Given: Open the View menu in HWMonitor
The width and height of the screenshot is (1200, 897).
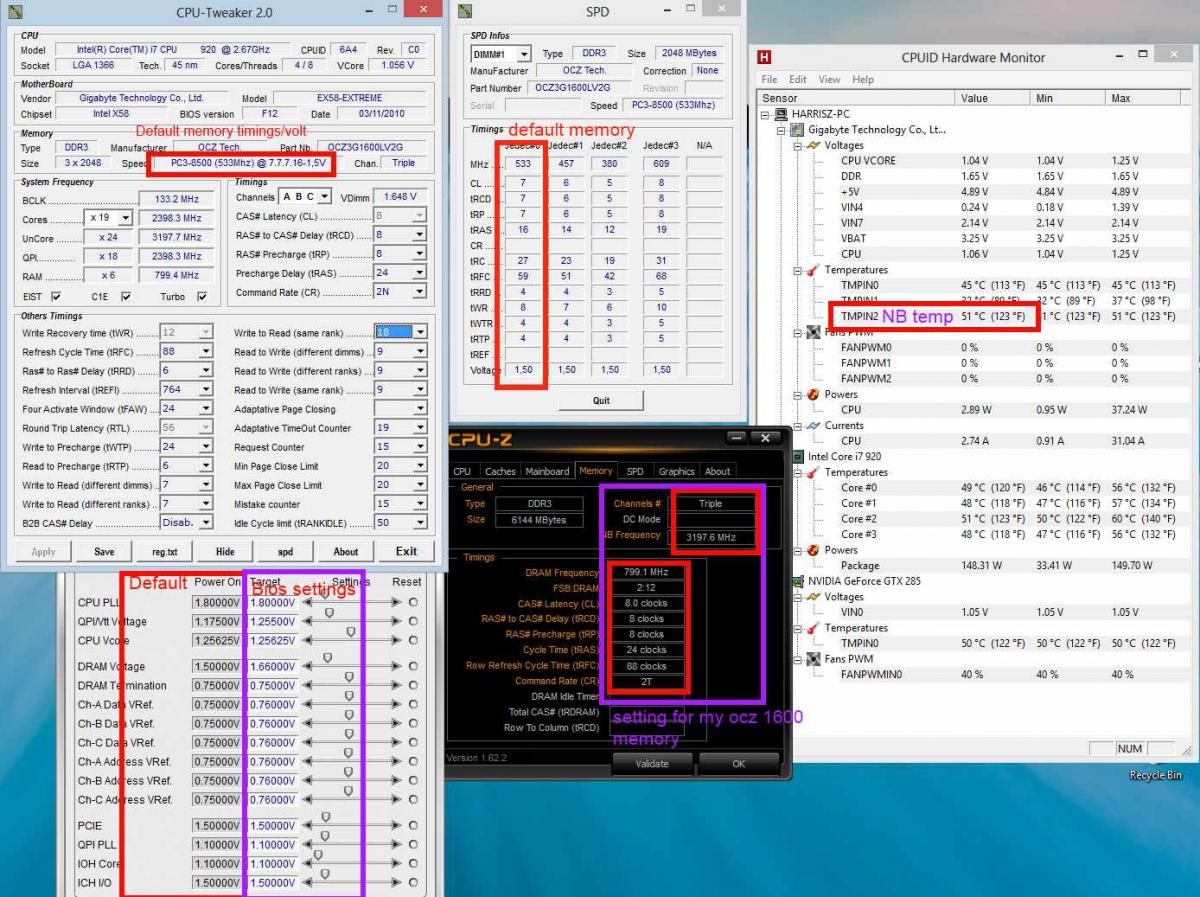Looking at the screenshot, I should 829,79.
